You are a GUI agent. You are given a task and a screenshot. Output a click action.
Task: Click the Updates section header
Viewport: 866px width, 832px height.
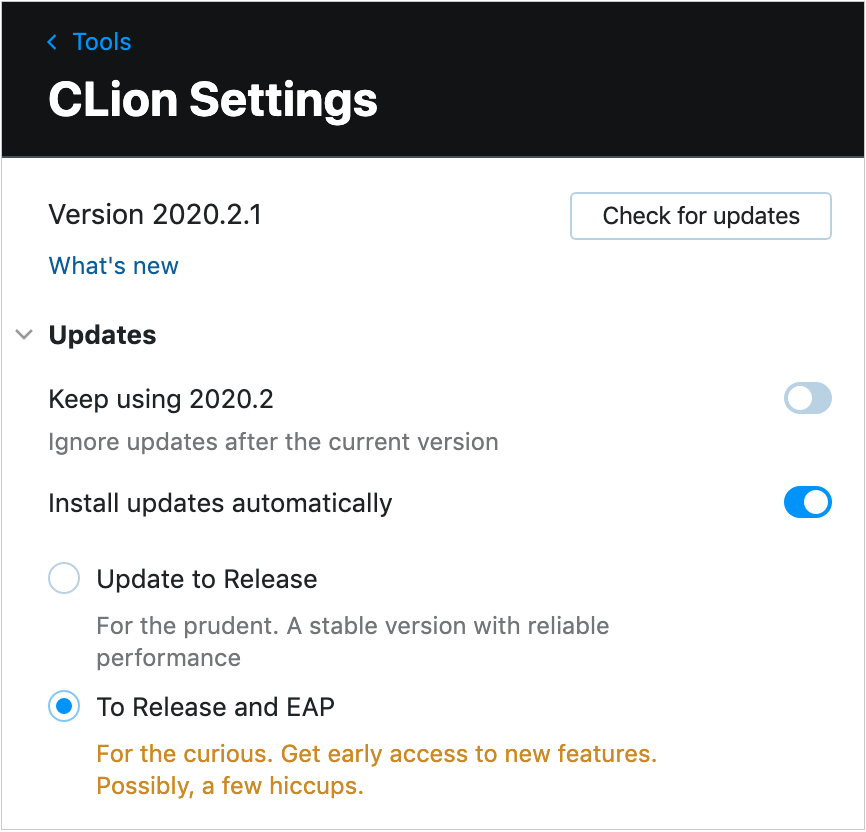102,335
